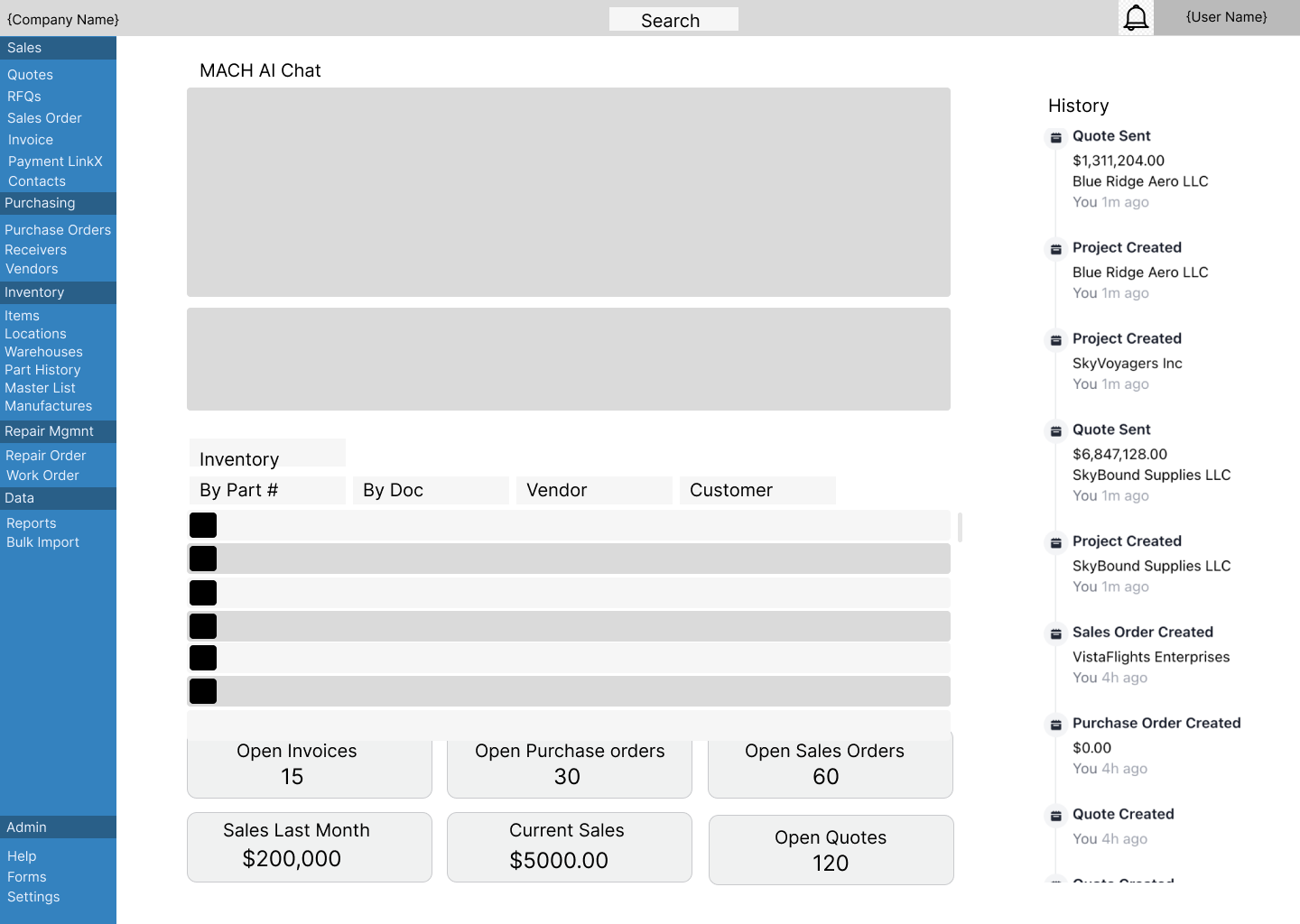Screen dimensions: 1300x924
Task: Open Sales Order in sidebar
Action: tap(44, 118)
